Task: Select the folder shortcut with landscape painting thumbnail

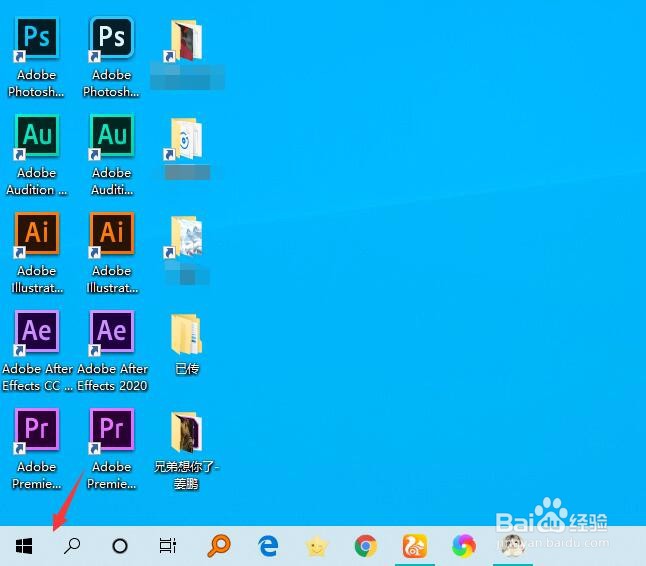Action: click(x=187, y=250)
